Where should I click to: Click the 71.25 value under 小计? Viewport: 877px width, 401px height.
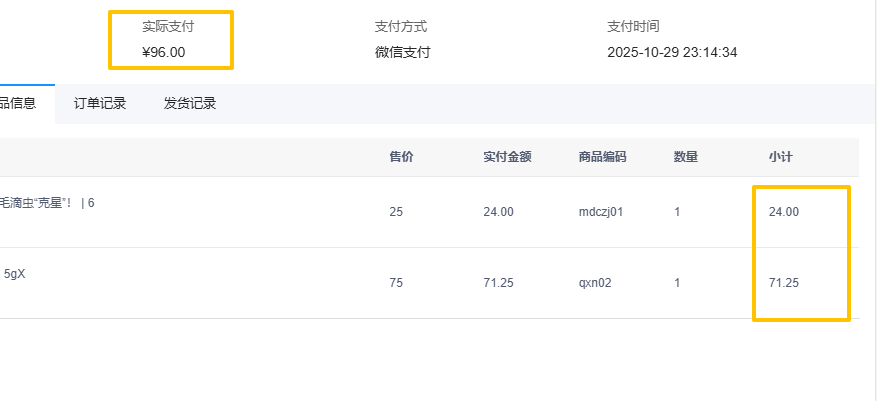click(784, 283)
